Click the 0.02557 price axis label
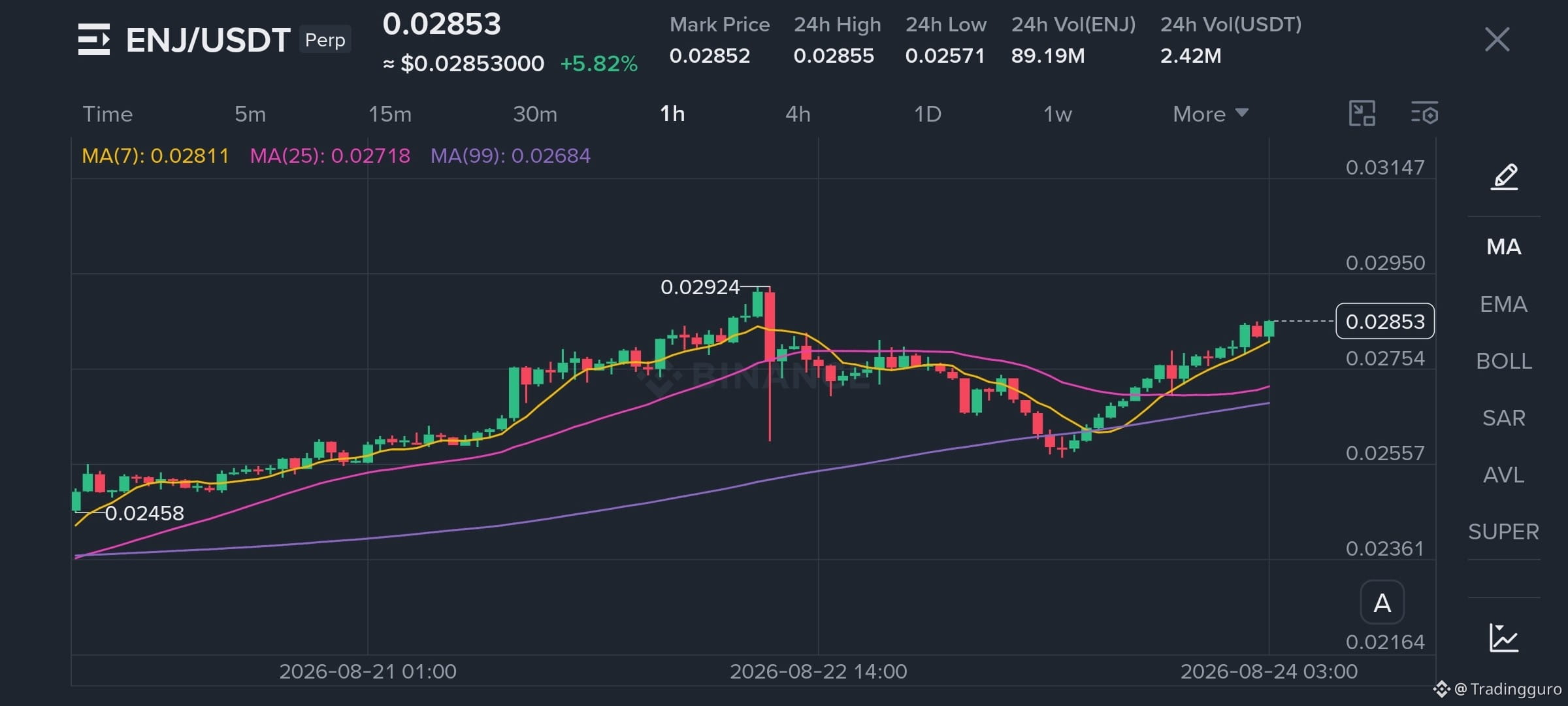 [x=1385, y=453]
